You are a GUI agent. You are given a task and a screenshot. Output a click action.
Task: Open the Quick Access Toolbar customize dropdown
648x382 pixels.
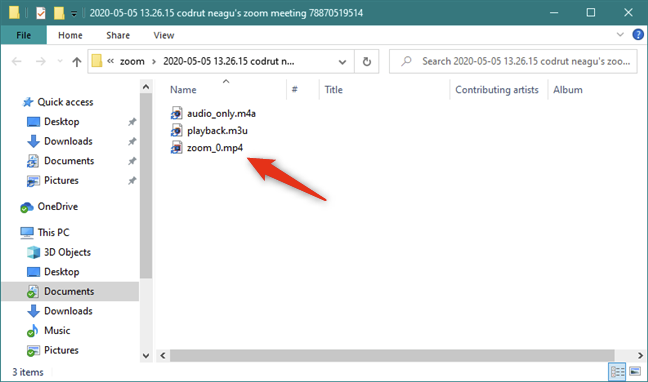74,14
